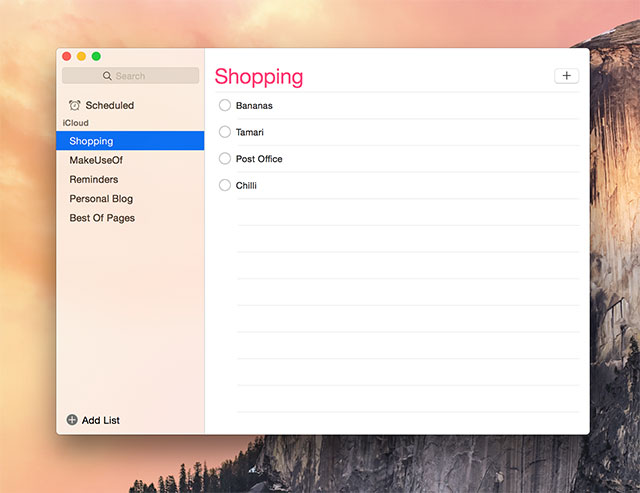
Task: Open the Best Of Pages list
Action: pos(102,218)
